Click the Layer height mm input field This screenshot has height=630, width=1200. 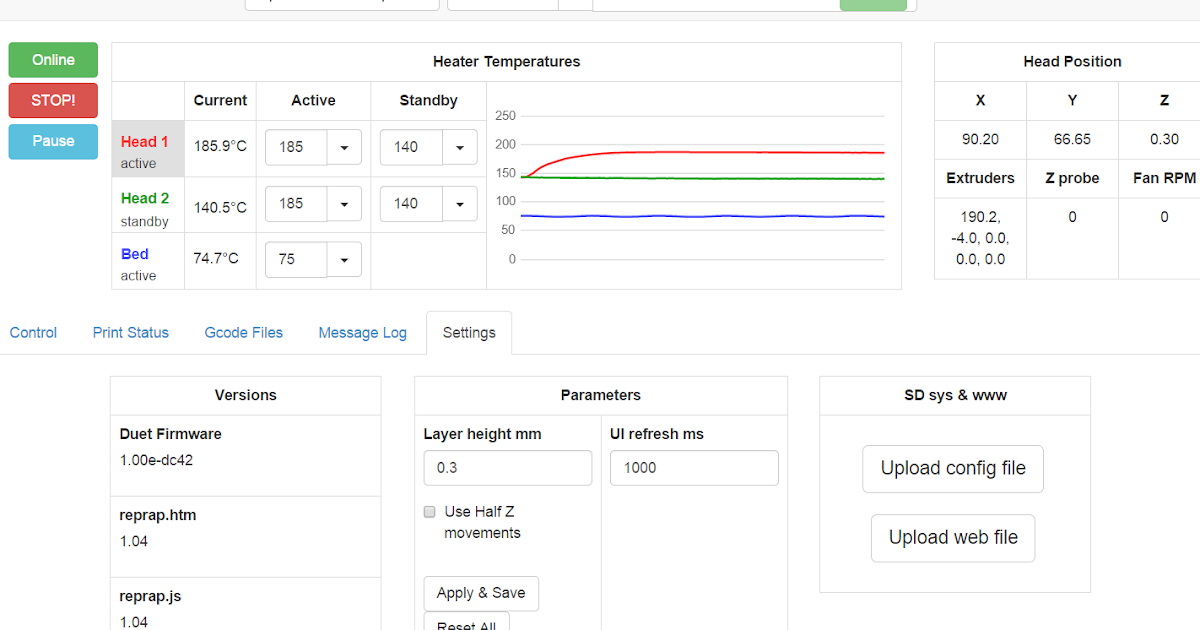tap(507, 467)
